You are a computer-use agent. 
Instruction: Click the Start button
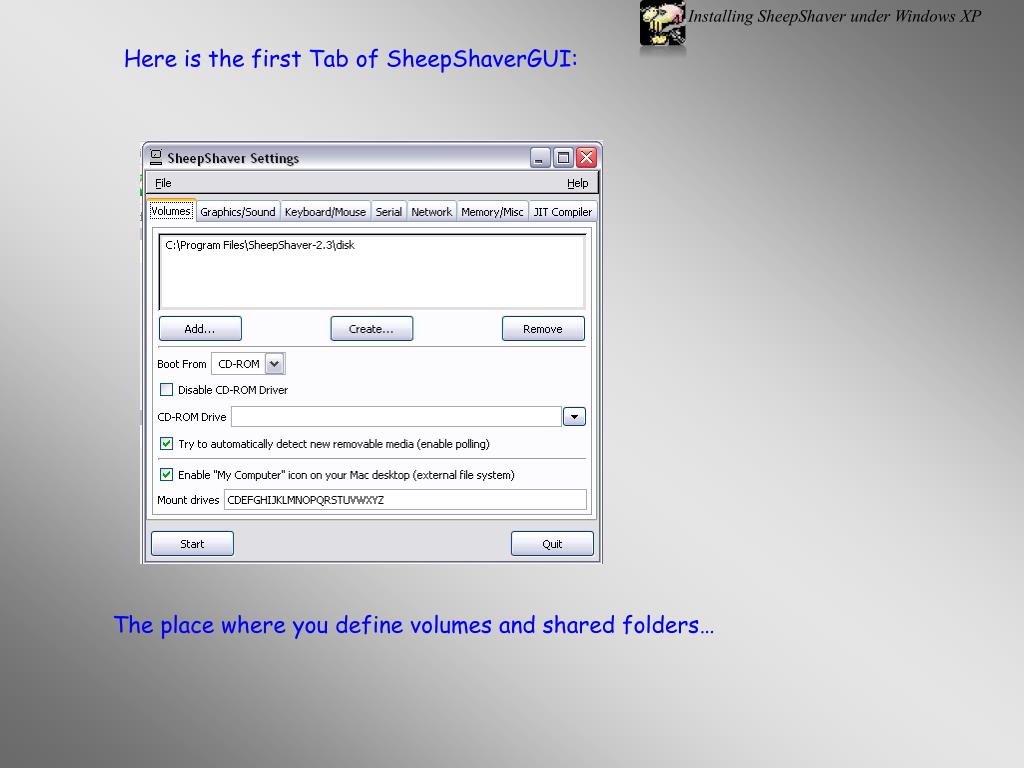click(192, 543)
